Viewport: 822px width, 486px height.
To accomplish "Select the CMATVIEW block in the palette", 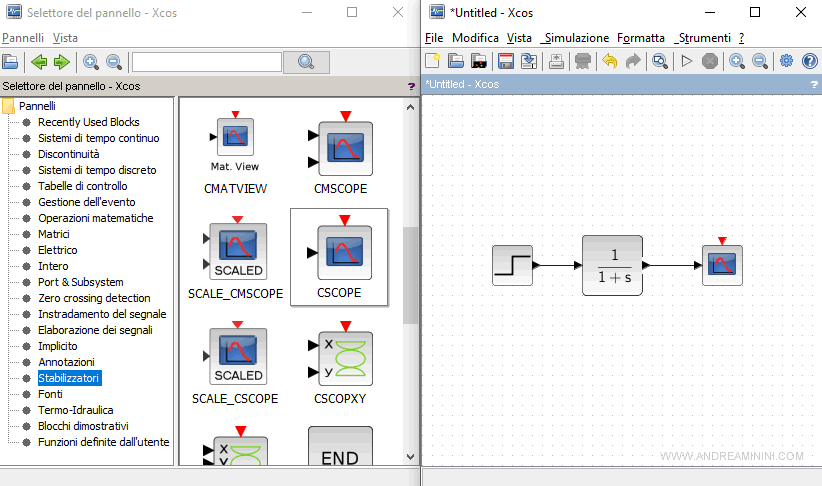I will (x=235, y=153).
